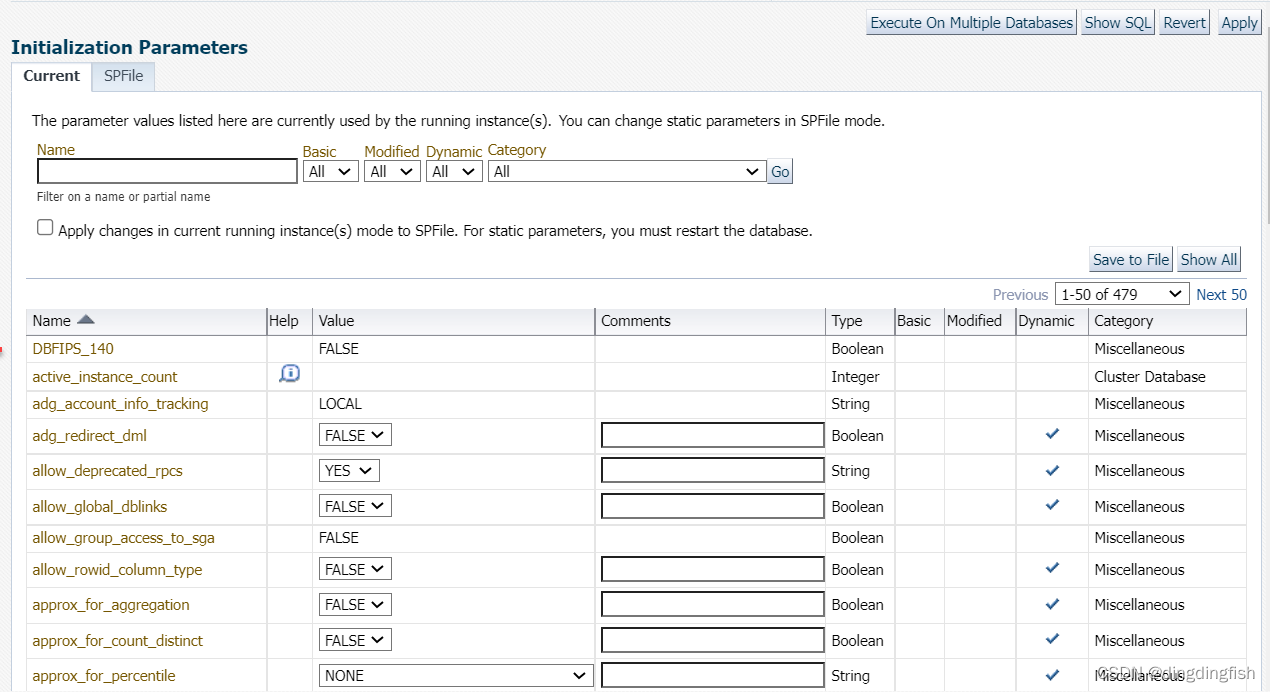
Task: Open approx_for_percentile NONE dropdown
Action: coord(456,675)
